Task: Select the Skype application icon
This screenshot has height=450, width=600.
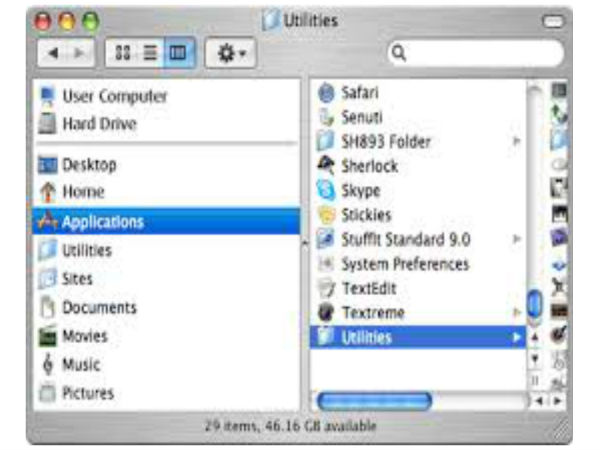Action: tap(326, 190)
